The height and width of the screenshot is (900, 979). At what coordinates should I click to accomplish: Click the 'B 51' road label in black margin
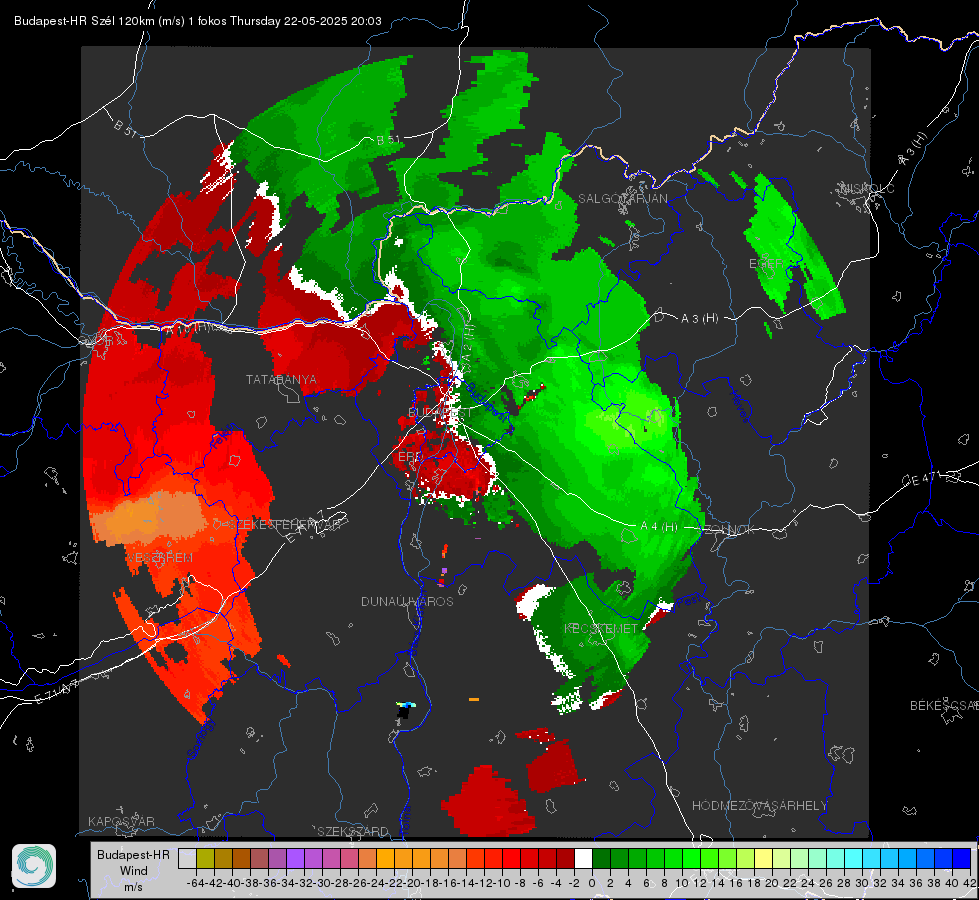point(127,128)
